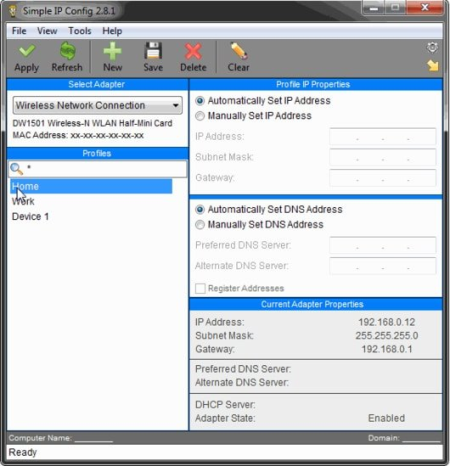Select Manually Set DNS Address

tap(200, 225)
